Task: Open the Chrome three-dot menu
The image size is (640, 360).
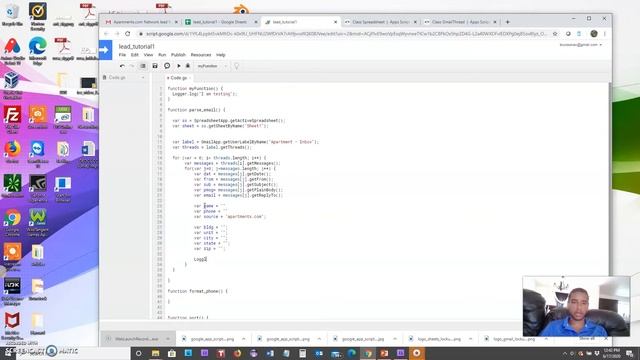Action: (x=605, y=33)
